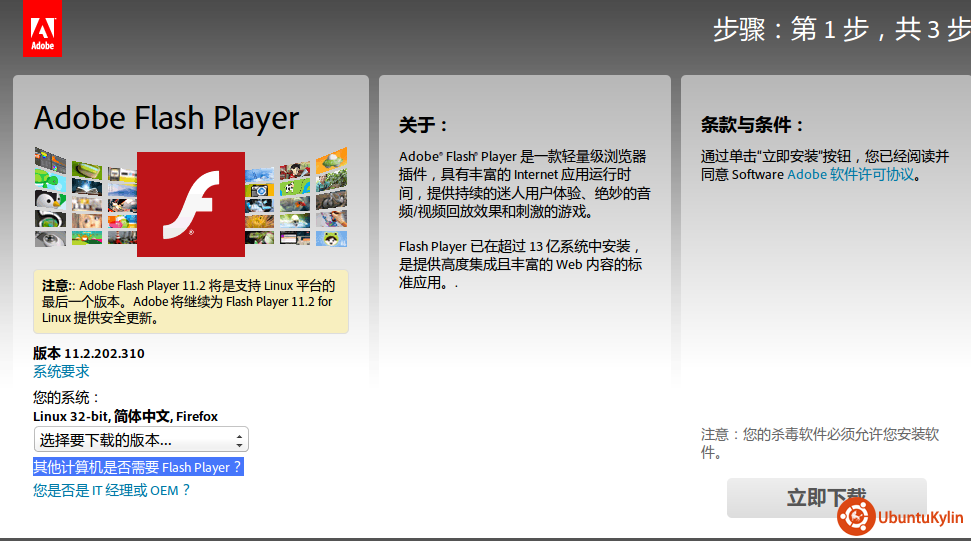The image size is (971, 541).
Task: Click the red Flash Player logo
Action: [190, 204]
